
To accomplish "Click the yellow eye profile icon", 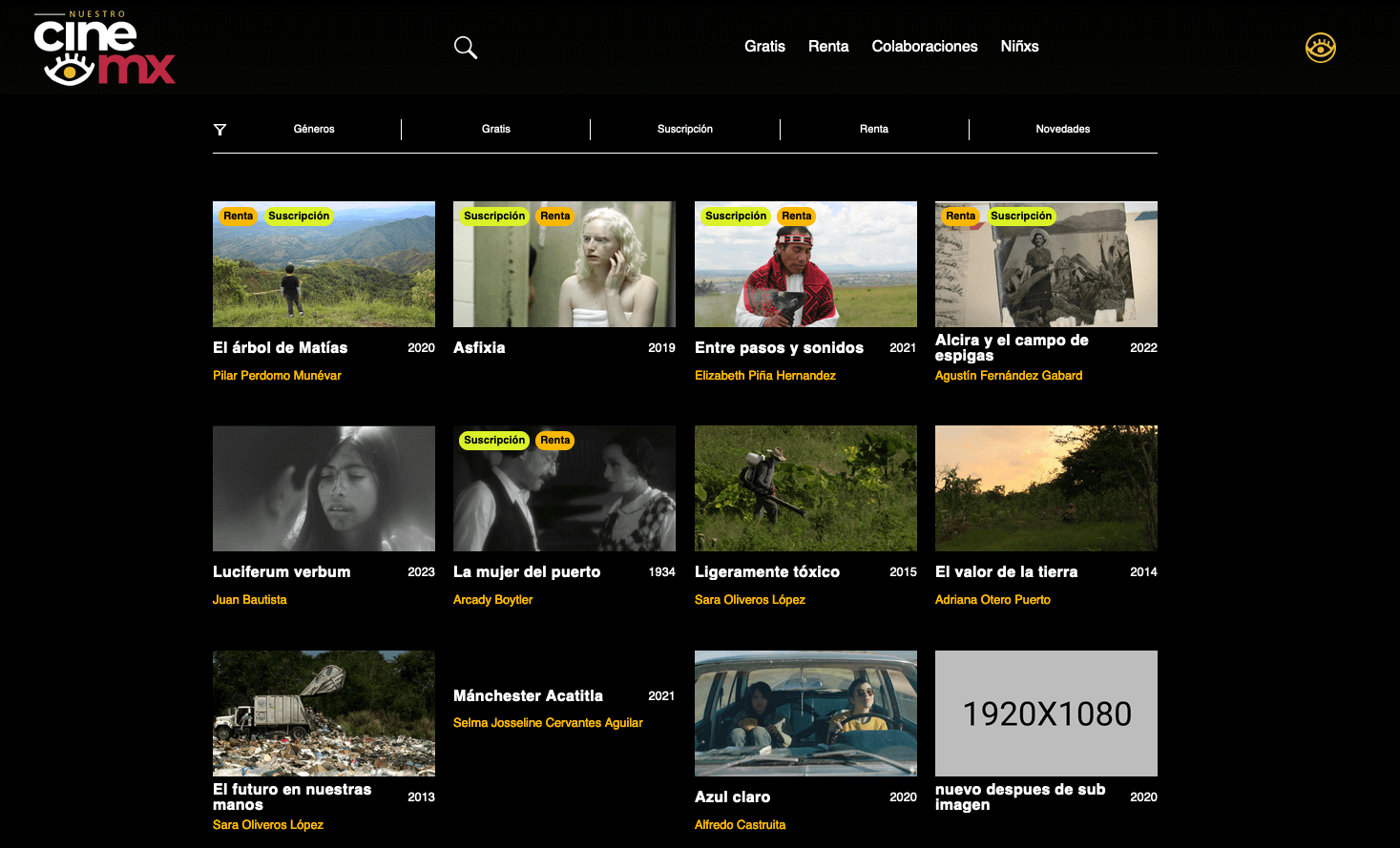I will 1320,48.
